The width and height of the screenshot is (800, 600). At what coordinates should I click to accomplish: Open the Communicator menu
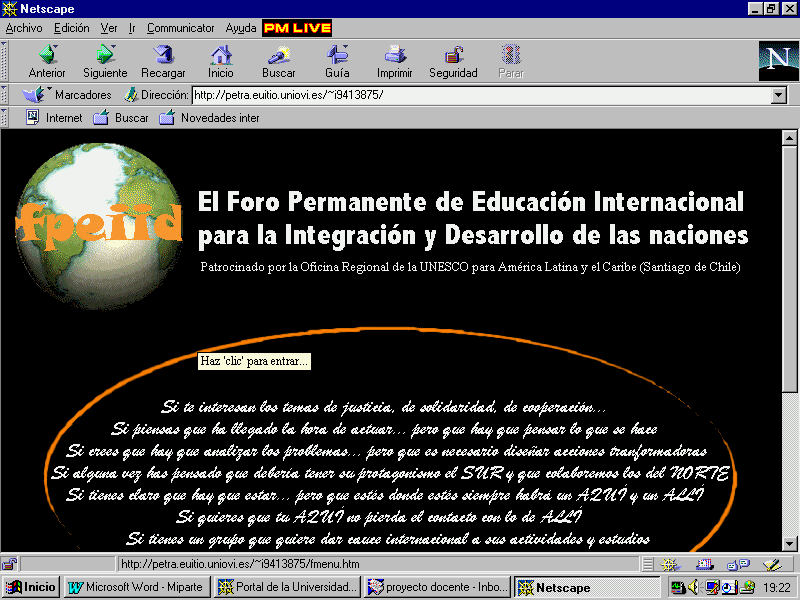tap(180, 28)
